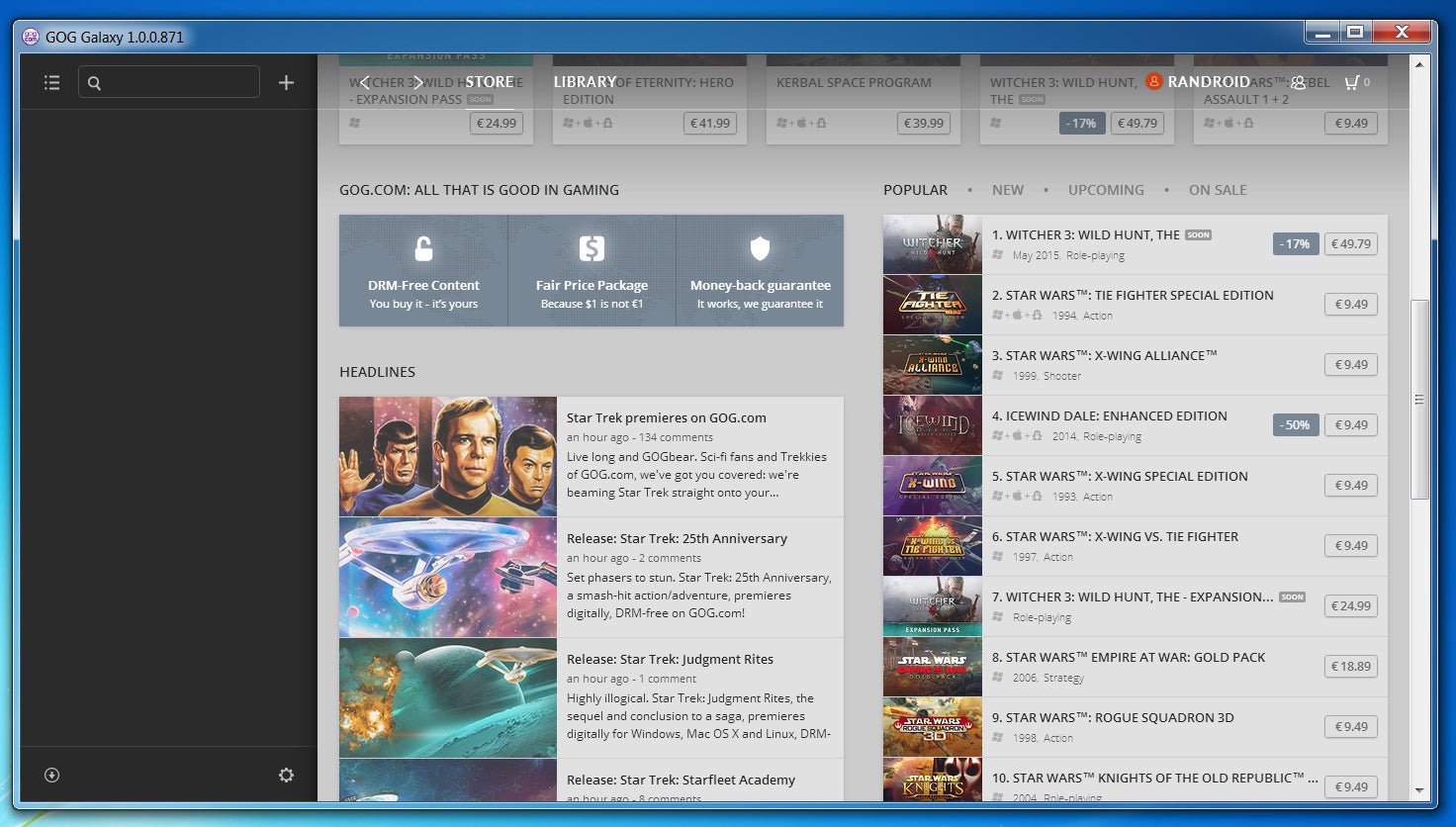
Task: Click the plus icon to add a game
Action: coord(286,83)
